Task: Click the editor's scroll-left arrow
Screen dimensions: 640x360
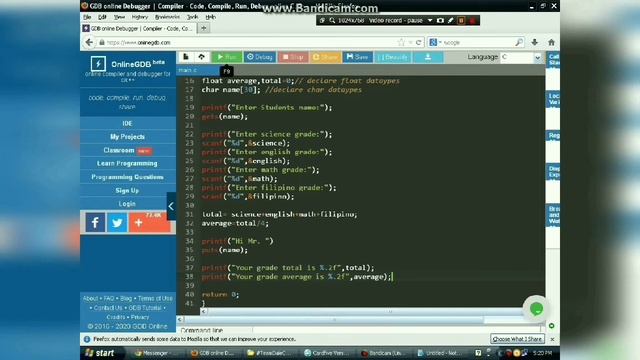Action: (x=203, y=311)
